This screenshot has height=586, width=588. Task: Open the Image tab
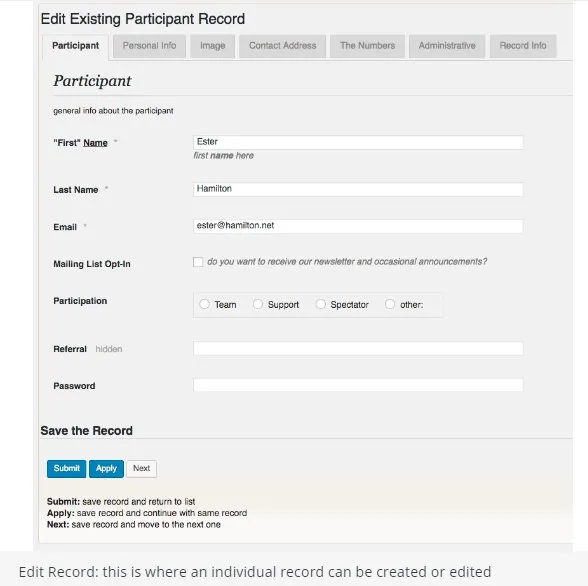pyautogui.click(x=213, y=46)
